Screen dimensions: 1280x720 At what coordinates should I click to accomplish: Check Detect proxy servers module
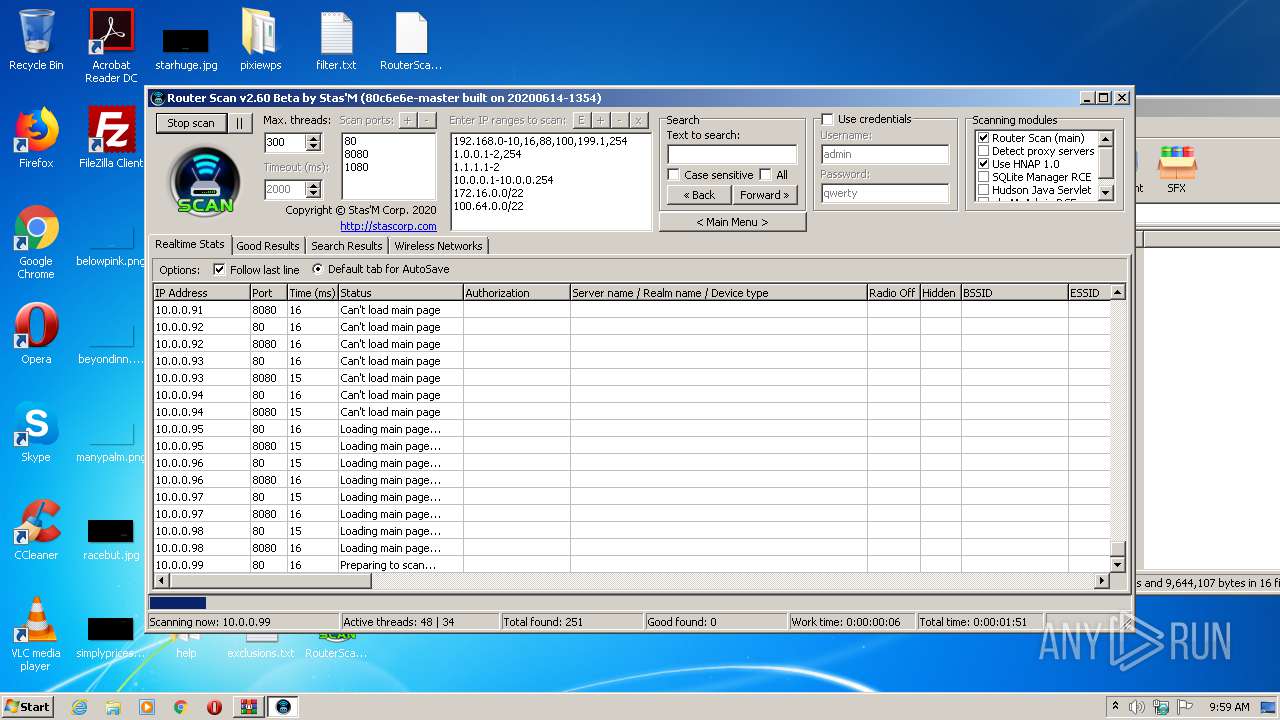point(983,151)
